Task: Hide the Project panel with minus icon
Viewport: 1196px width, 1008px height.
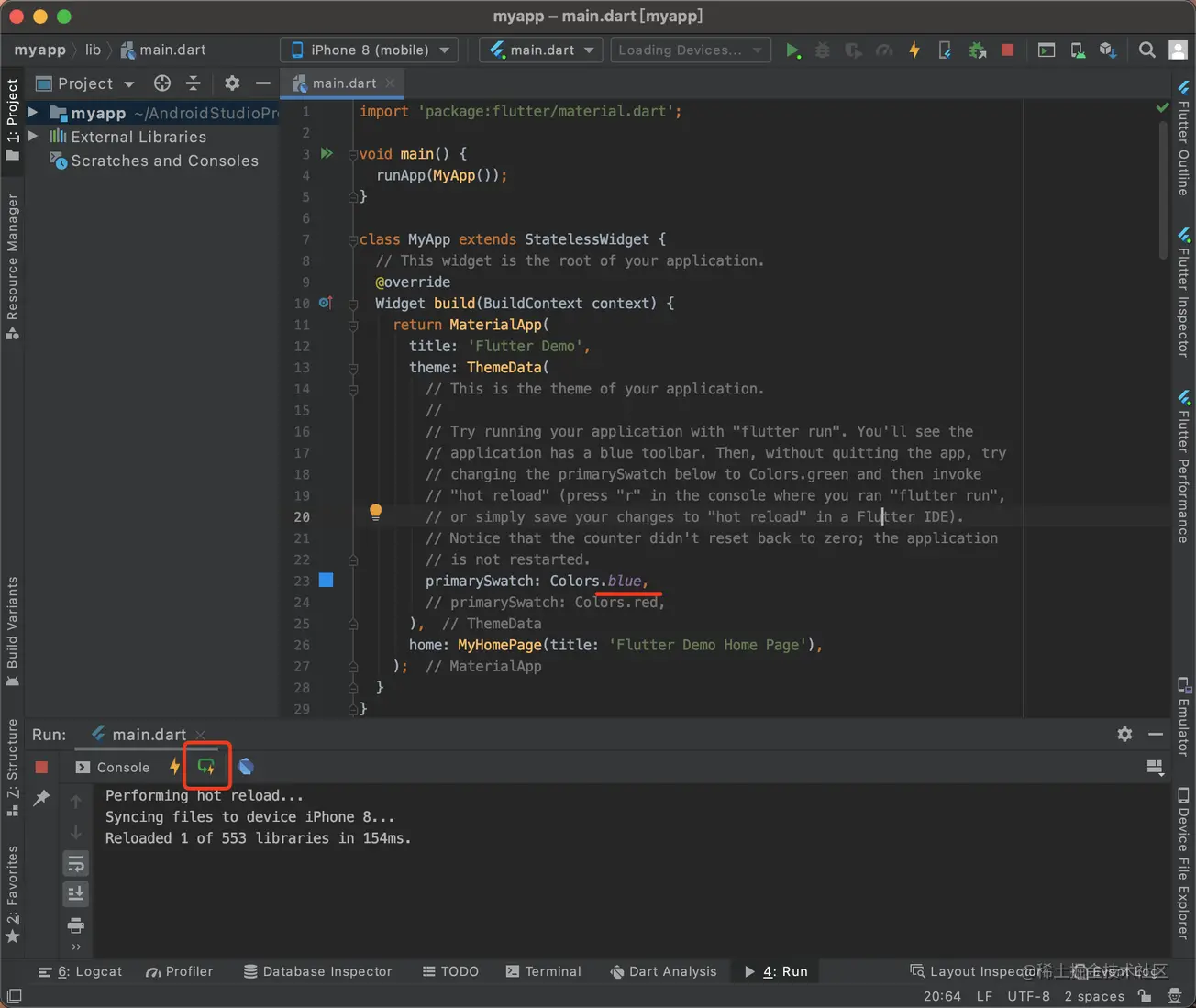Action: tap(263, 83)
